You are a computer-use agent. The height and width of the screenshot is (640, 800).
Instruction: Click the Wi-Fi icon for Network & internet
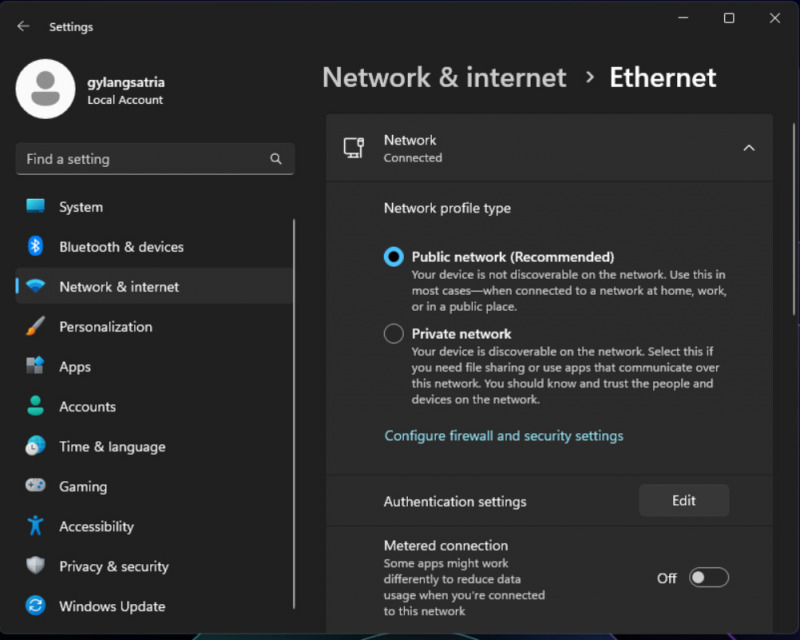pos(35,286)
